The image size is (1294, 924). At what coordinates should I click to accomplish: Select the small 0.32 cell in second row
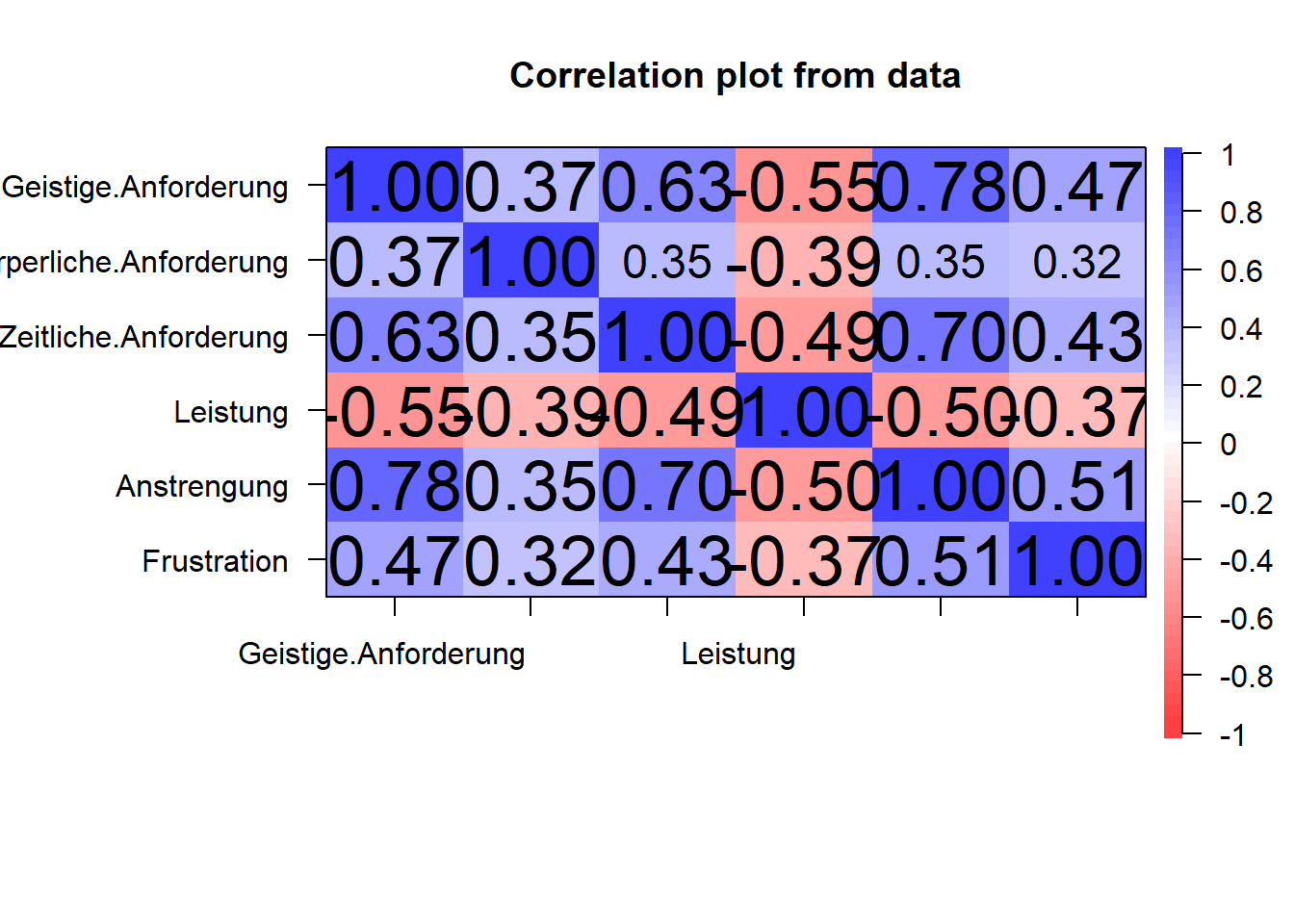(x=1077, y=261)
